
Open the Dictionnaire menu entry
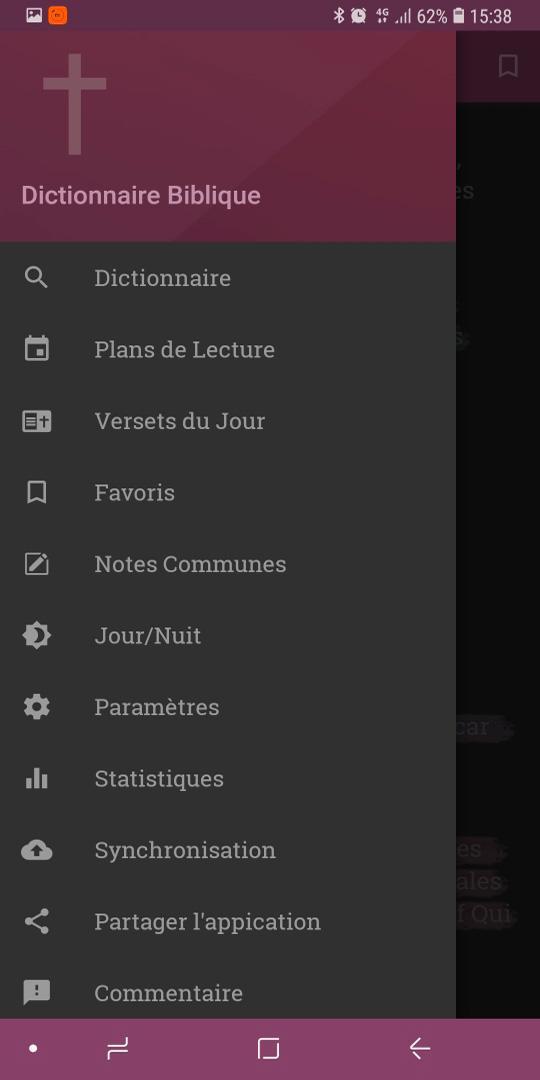[x=228, y=278]
